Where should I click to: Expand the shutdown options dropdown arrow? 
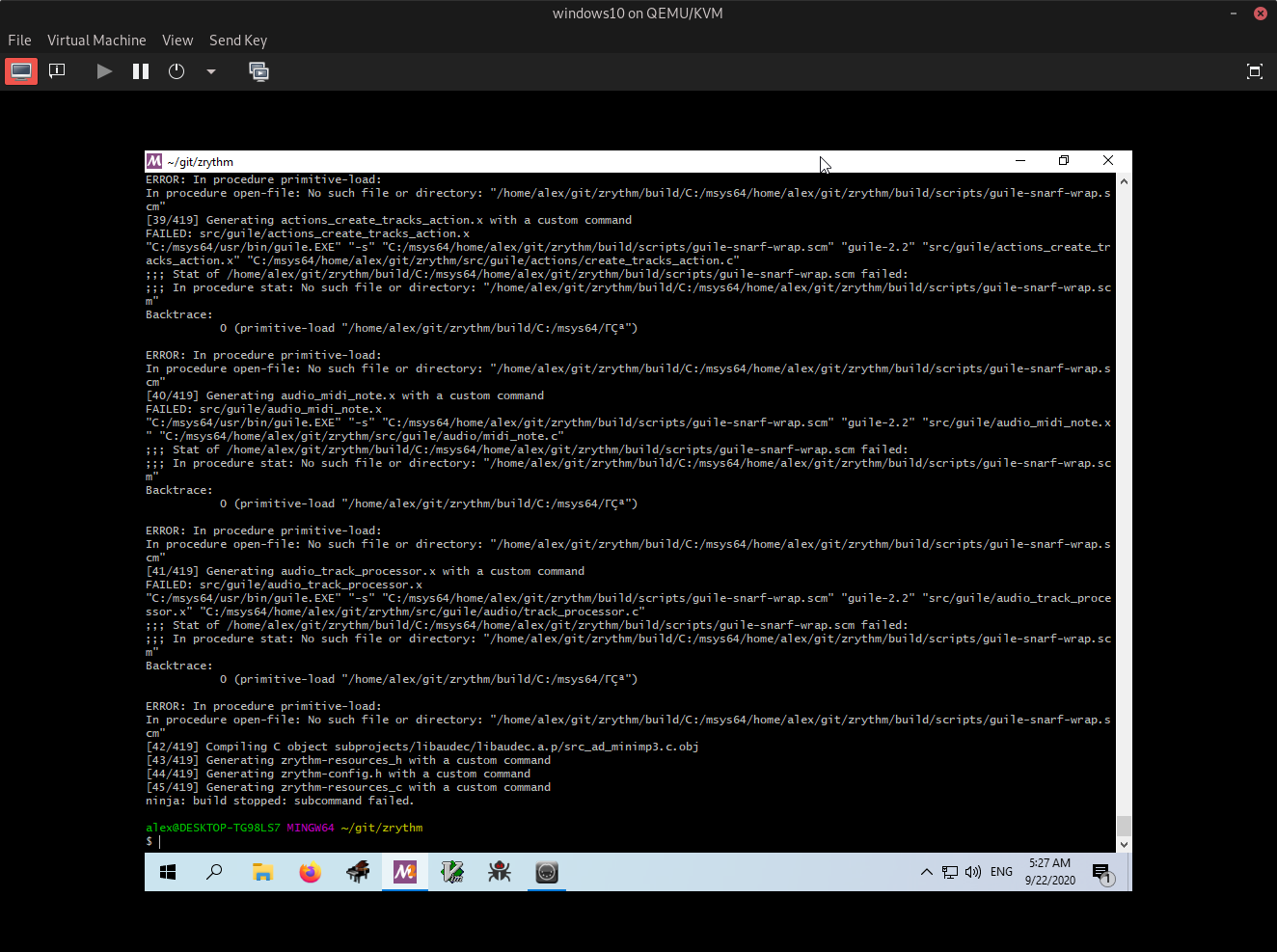click(x=211, y=71)
